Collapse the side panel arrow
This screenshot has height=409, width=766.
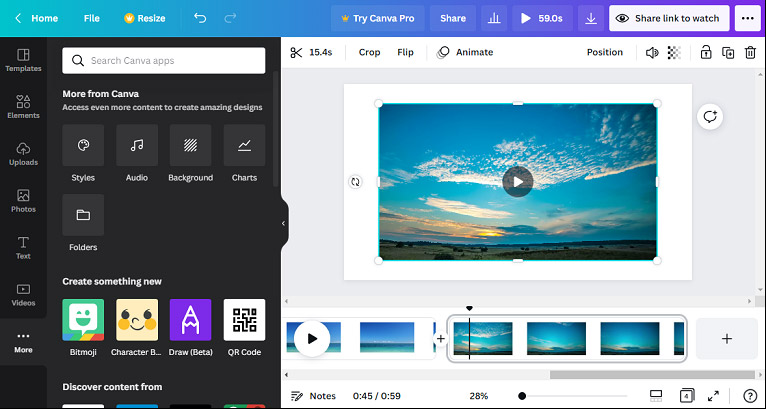[x=283, y=223]
